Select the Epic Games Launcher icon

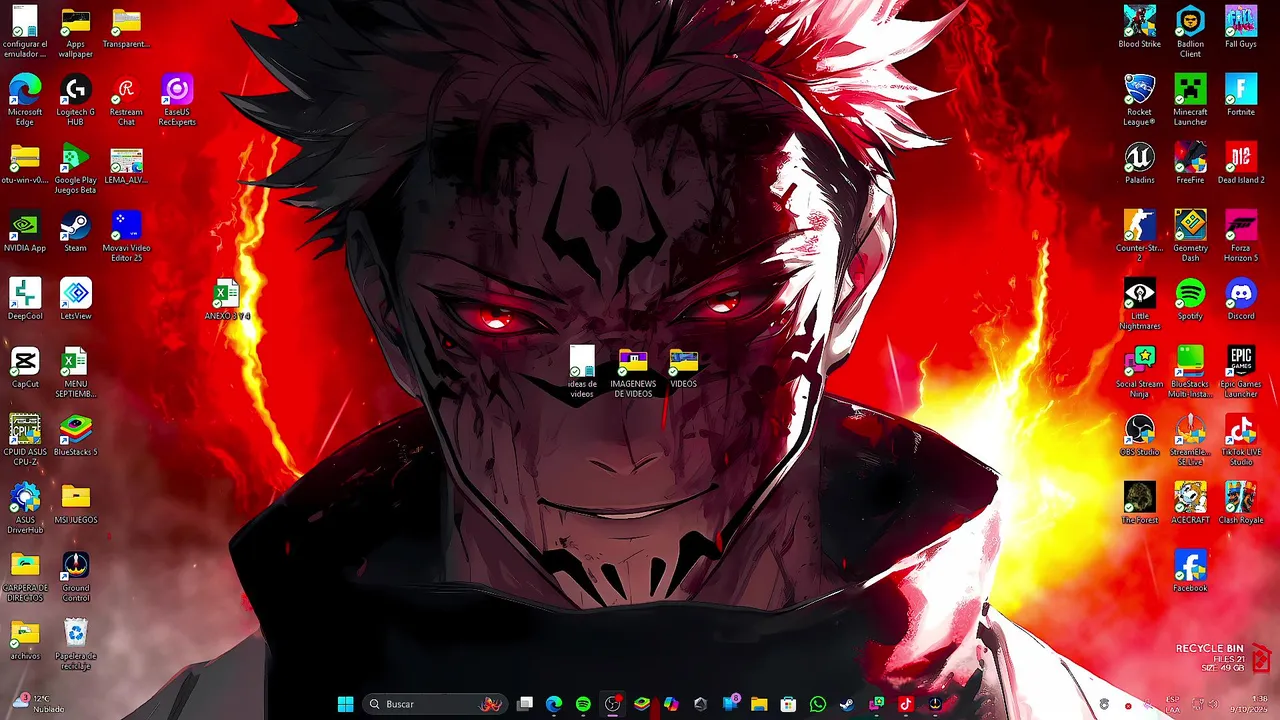[1241, 372]
